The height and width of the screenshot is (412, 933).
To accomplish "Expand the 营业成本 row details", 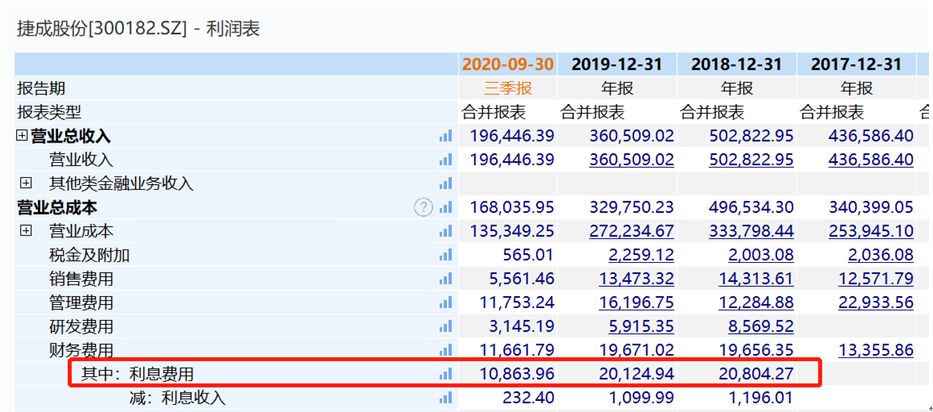I will [27, 231].
